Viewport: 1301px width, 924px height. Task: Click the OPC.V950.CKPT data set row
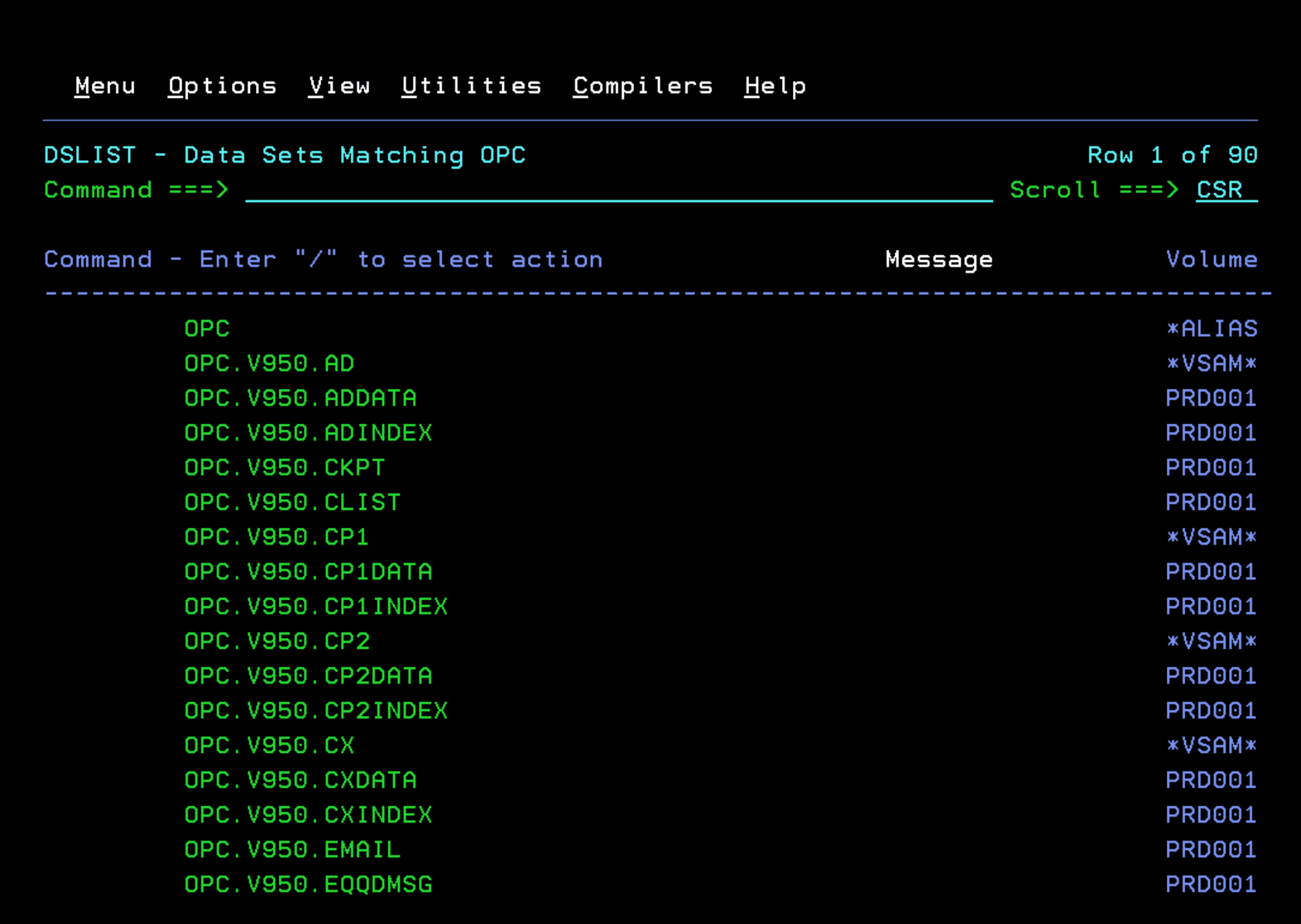[x=284, y=468]
